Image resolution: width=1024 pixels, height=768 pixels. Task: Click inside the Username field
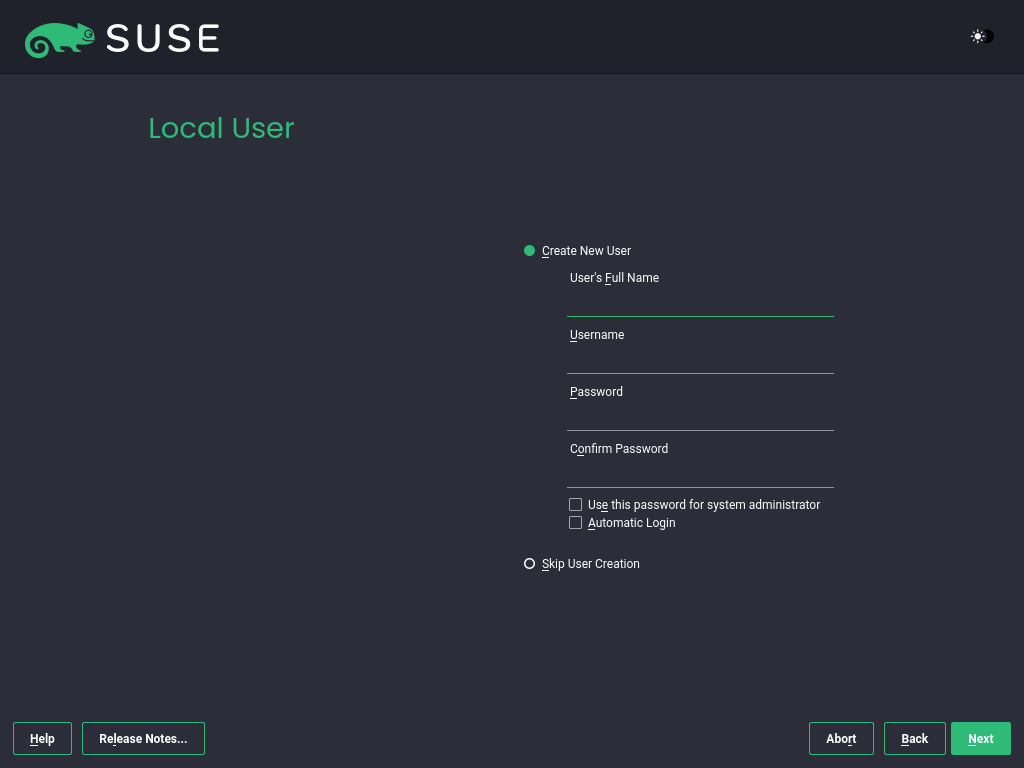[x=700, y=360]
